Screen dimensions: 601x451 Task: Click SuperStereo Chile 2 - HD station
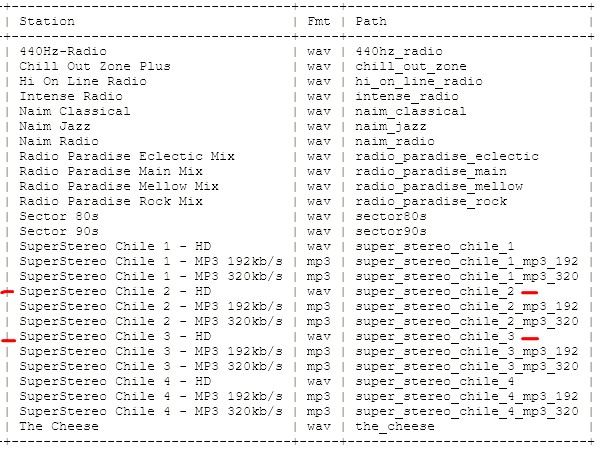(115, 291)
